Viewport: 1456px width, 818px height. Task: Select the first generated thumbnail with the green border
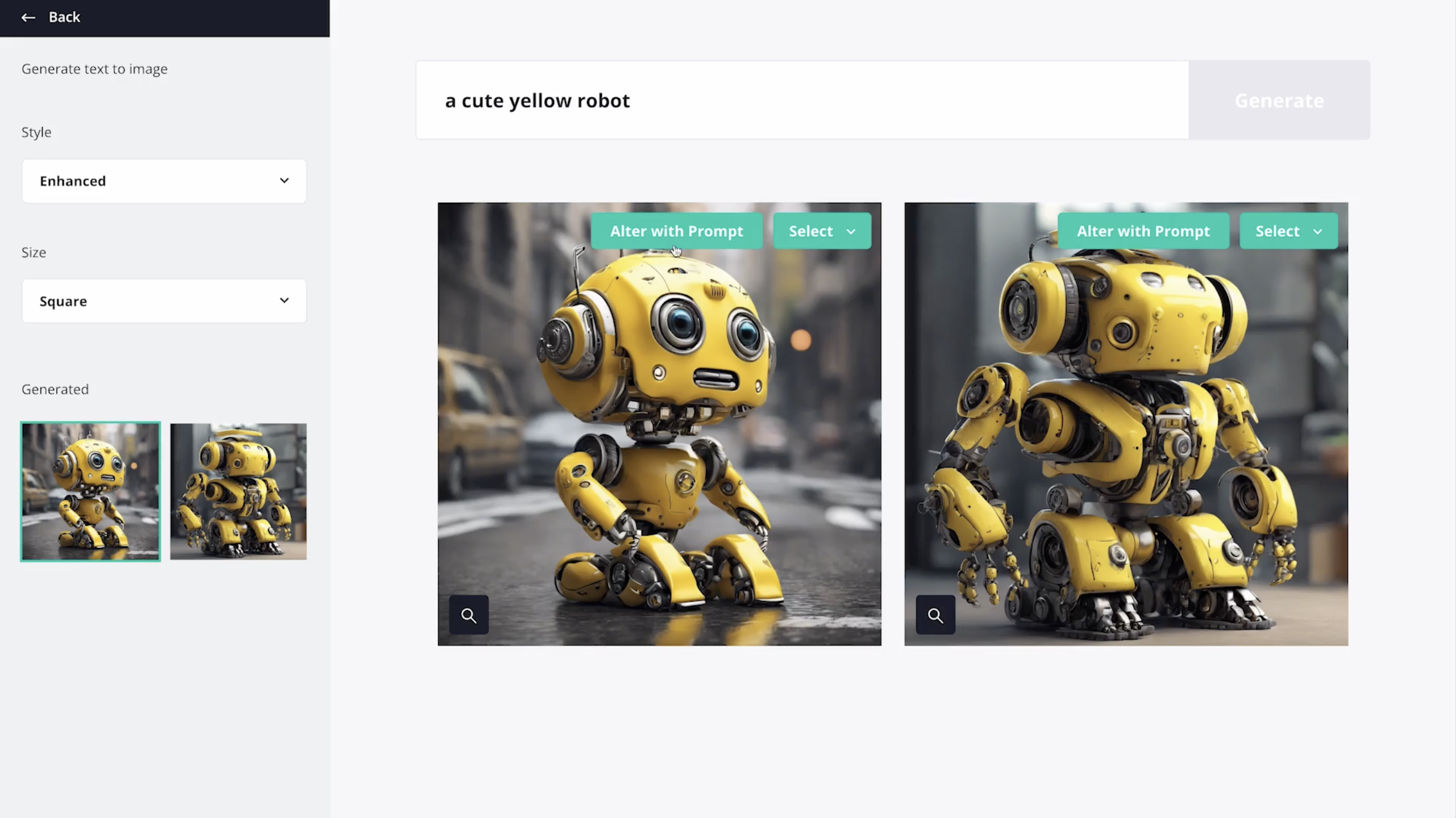[90, 491]
